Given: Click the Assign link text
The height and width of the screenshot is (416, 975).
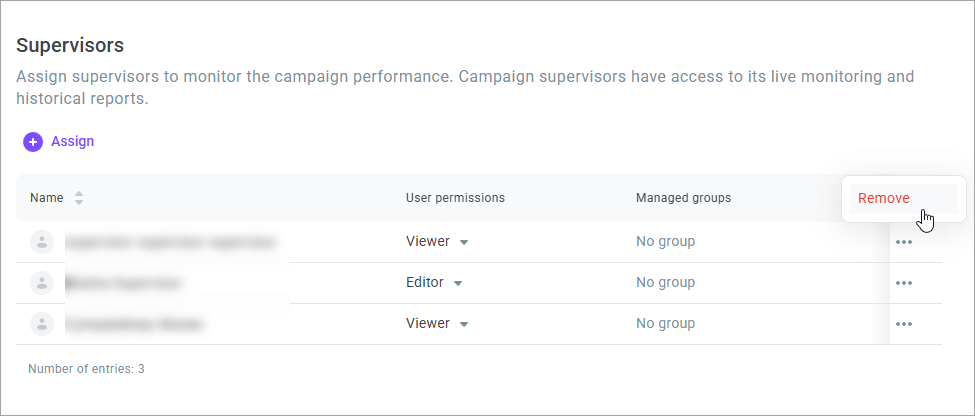Looking at the screenshot, I should (73, 141).
